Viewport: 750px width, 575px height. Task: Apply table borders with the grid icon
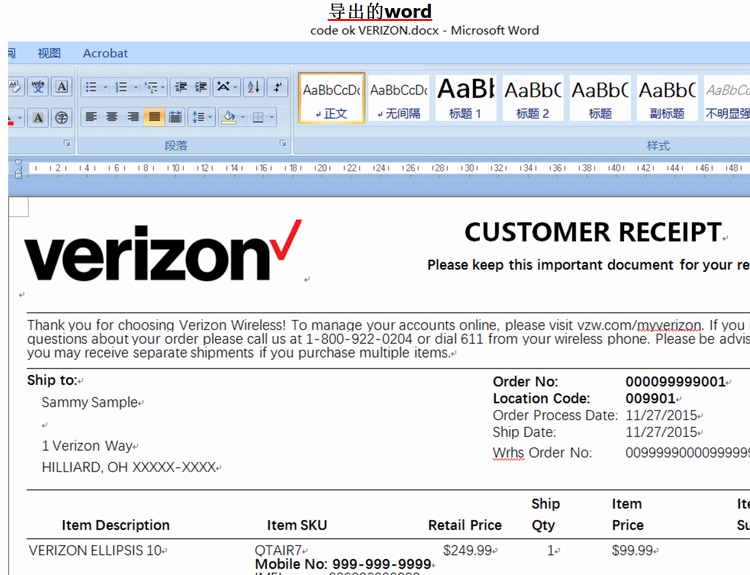tap(258, 117)
